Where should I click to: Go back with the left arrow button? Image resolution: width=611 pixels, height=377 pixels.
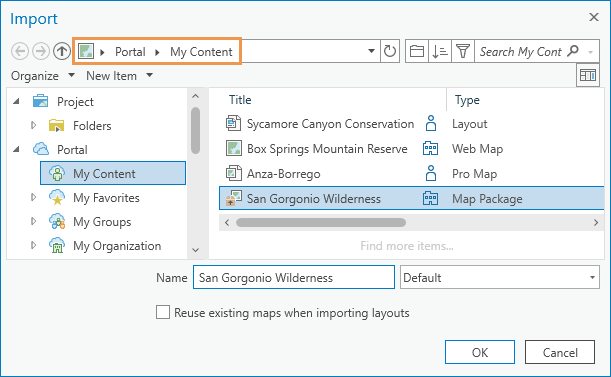[x=20, y=51]
